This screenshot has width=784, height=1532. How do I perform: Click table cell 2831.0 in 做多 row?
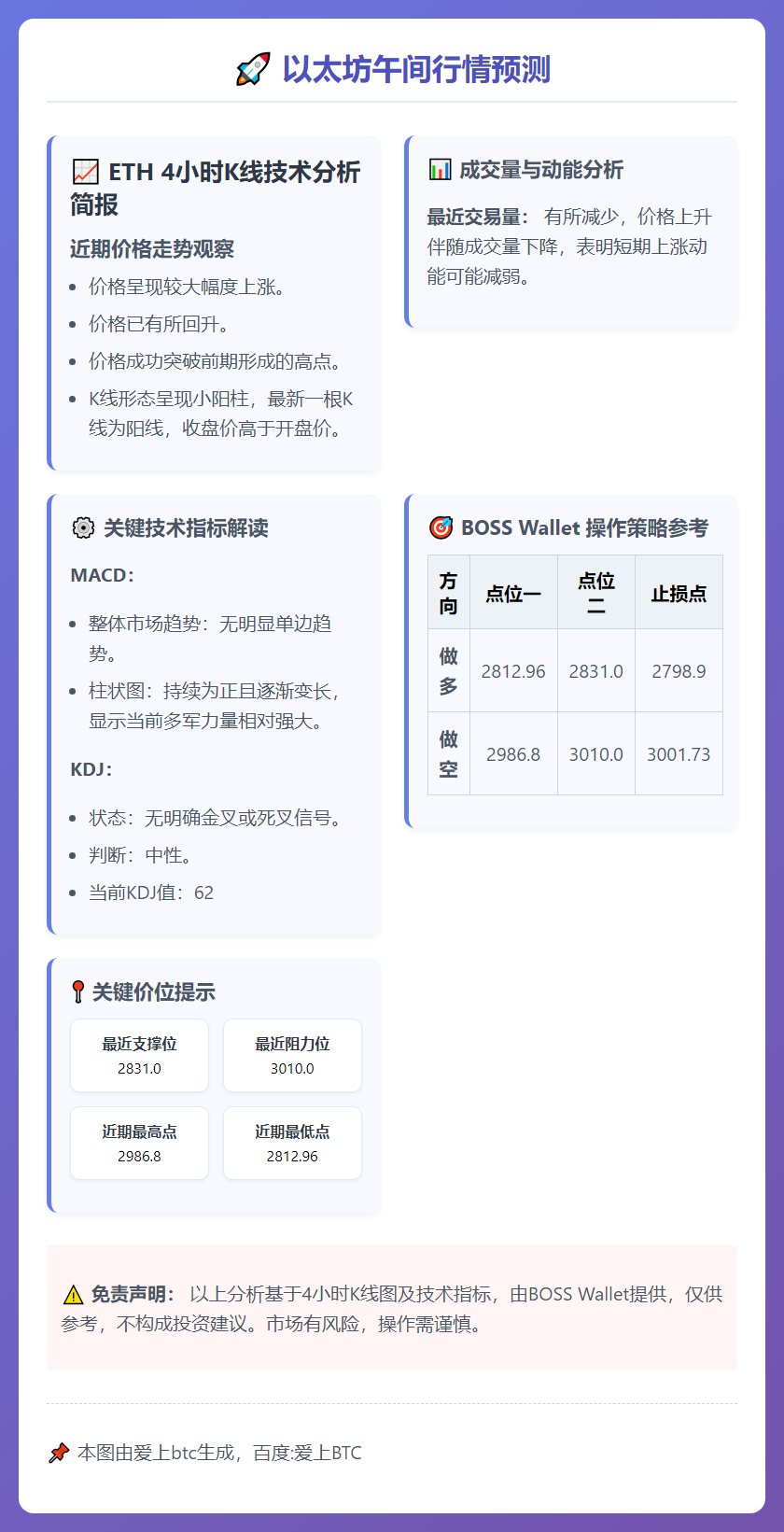pyautogui.click(x=596, y=671)
